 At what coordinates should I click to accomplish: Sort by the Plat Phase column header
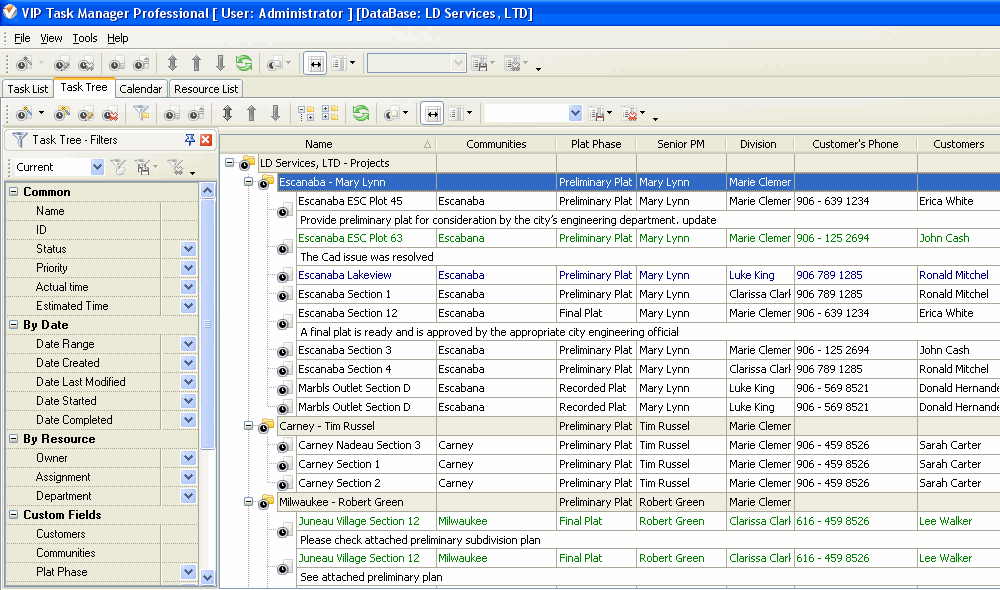pos(596,144)
